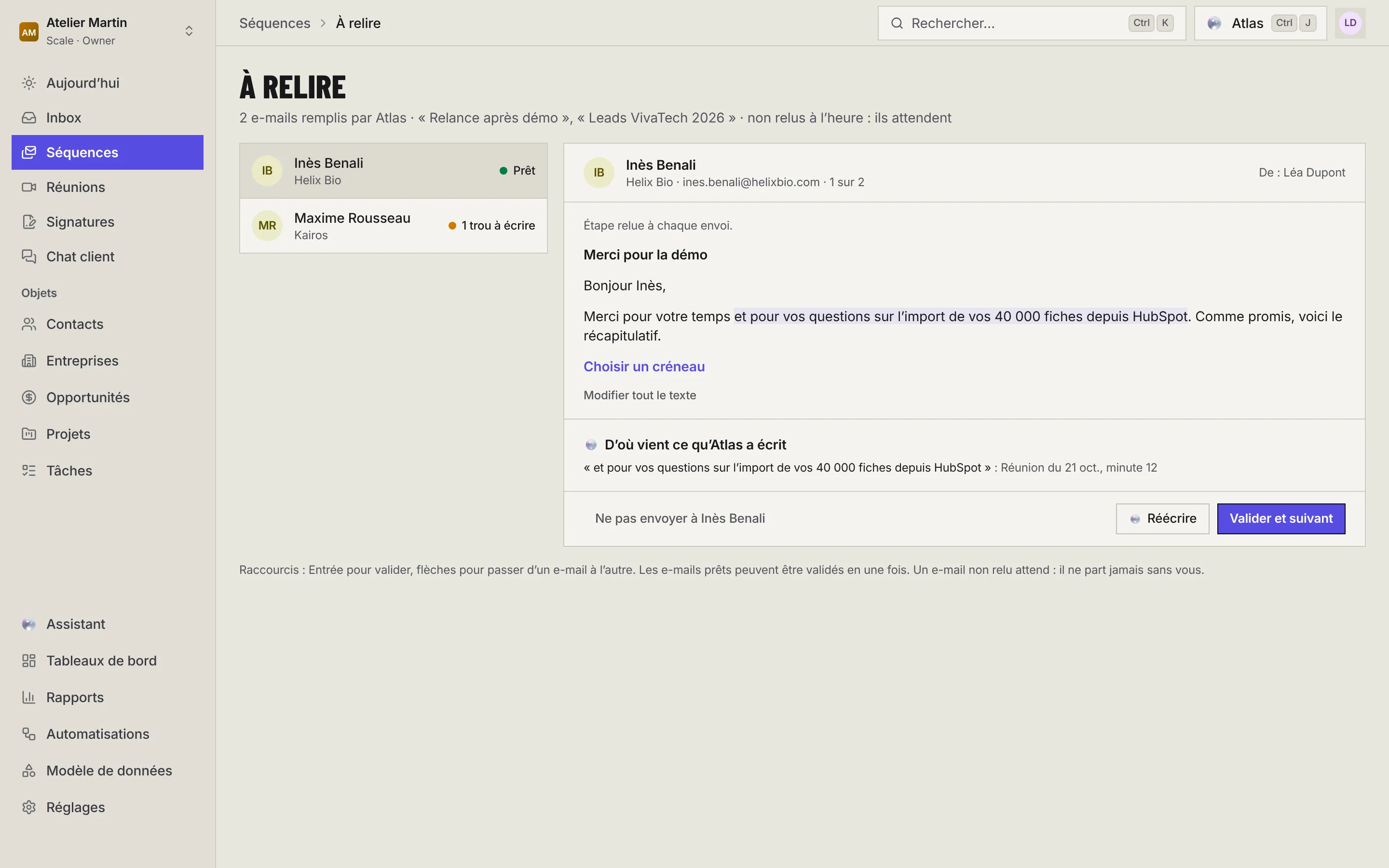Image resolution: width=1389 pixels, height=868 pixels.
Task: Click the Automatisations workflow icon
Action: (29, 734)
